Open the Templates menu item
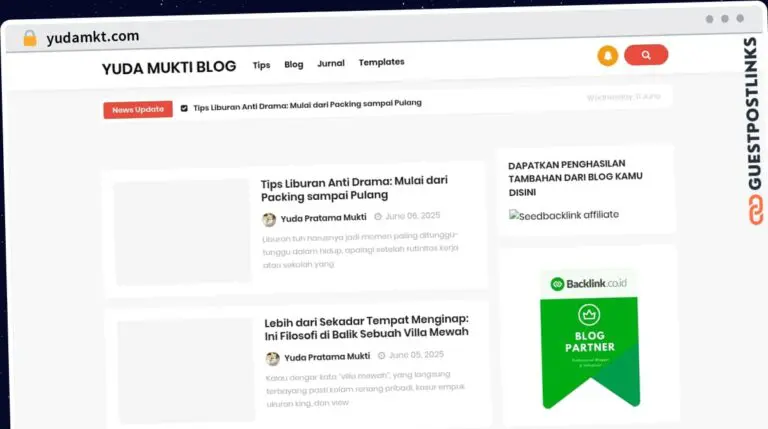768x429 pixels. click(x=382, y=62)
